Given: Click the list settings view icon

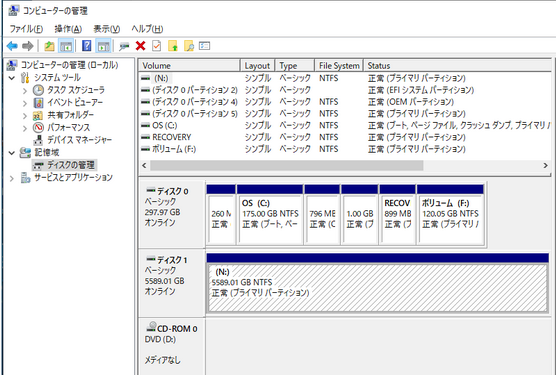Looking at the screenshot, I should point(205,46).
